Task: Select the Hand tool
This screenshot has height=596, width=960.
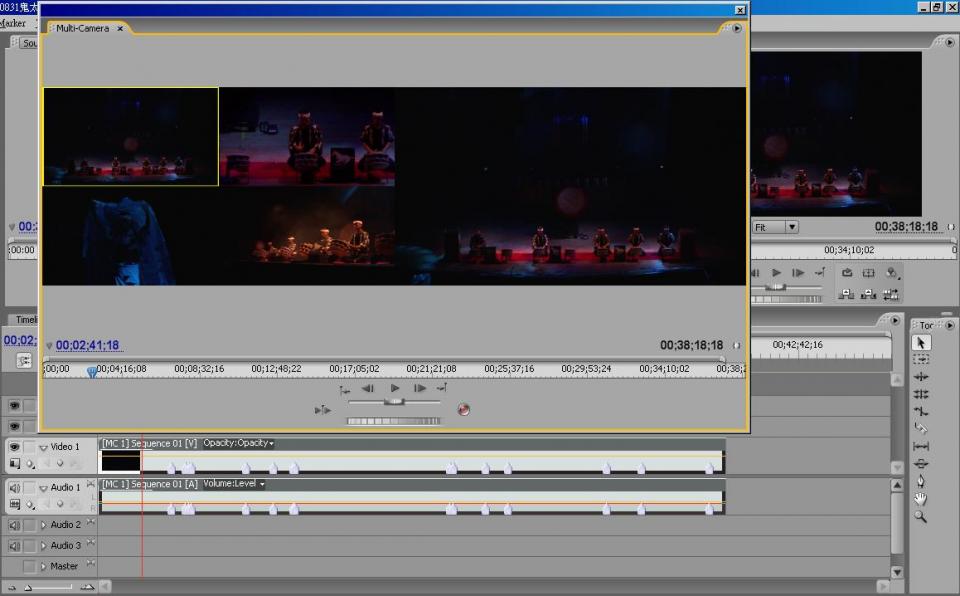Action: tap(921, 499)
